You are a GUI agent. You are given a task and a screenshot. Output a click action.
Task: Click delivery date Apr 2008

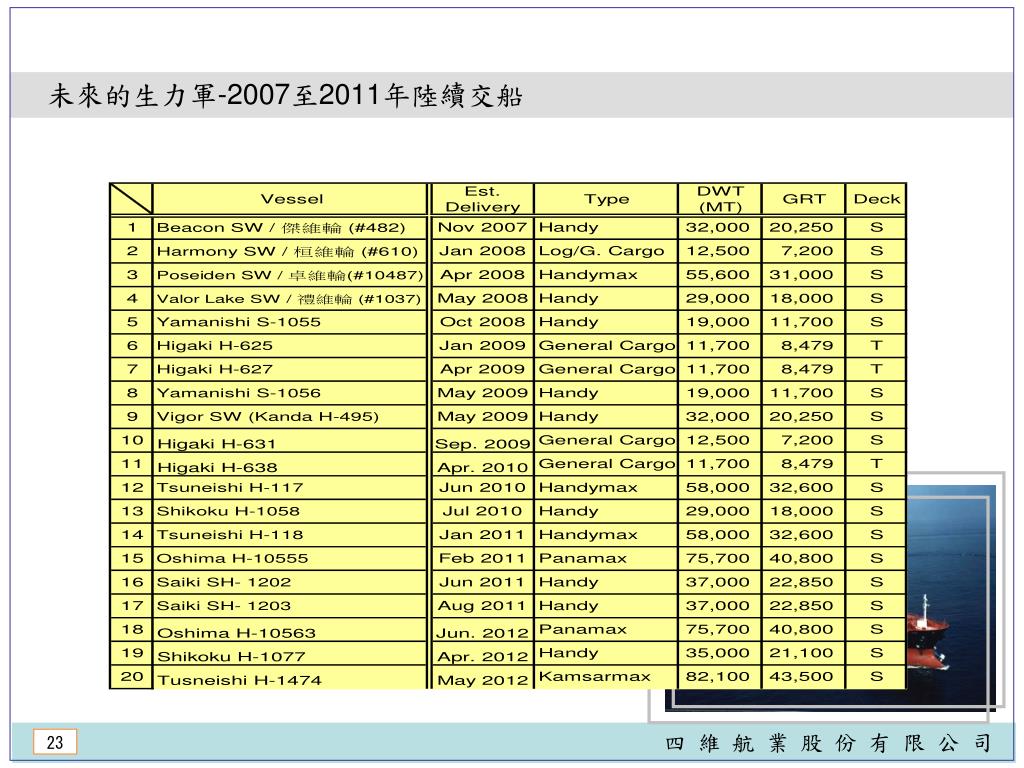(x=483, y=275)
